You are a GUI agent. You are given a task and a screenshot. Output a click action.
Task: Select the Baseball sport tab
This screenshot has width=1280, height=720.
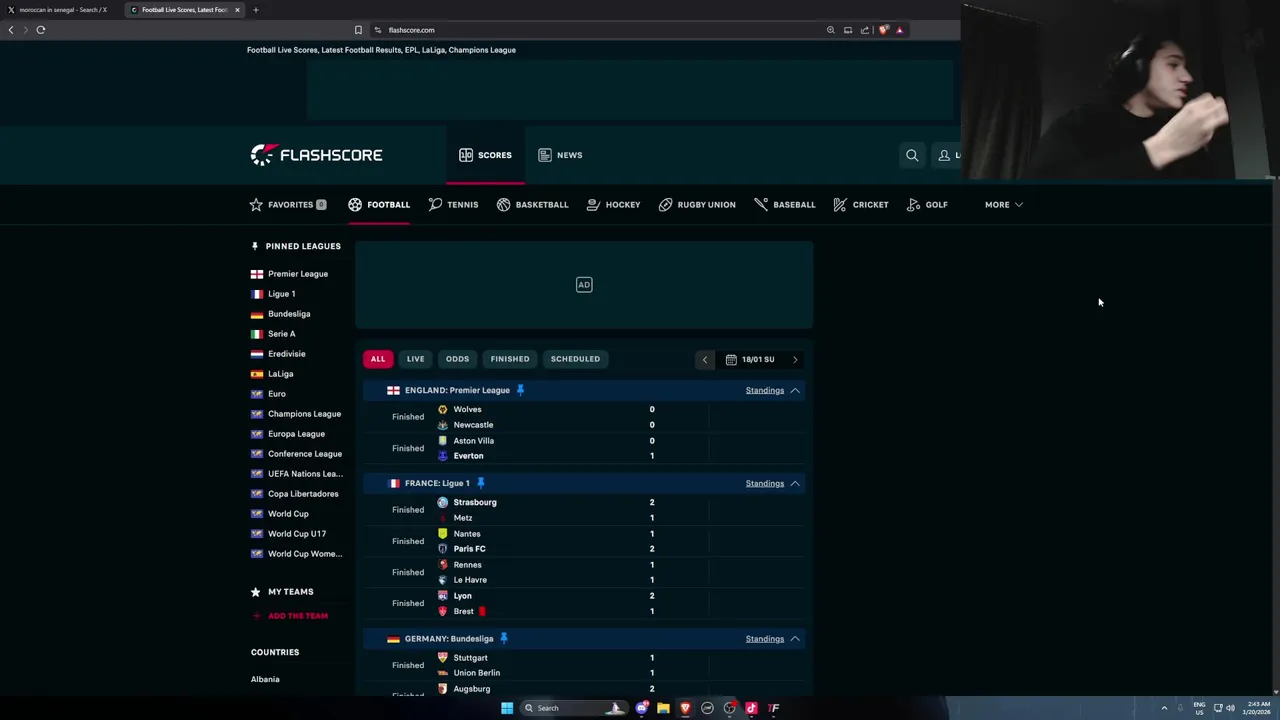[784, 204]
